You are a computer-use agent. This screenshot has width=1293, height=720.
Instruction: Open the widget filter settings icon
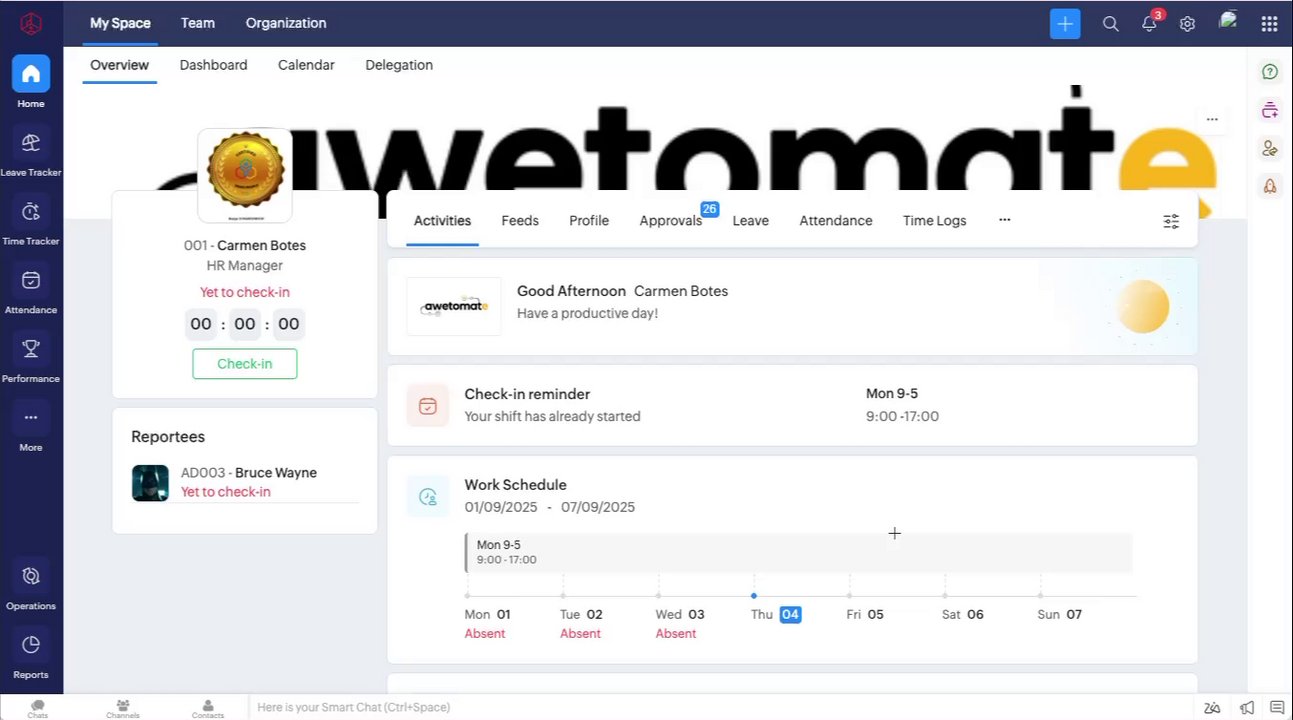(x=1171, y=221)
